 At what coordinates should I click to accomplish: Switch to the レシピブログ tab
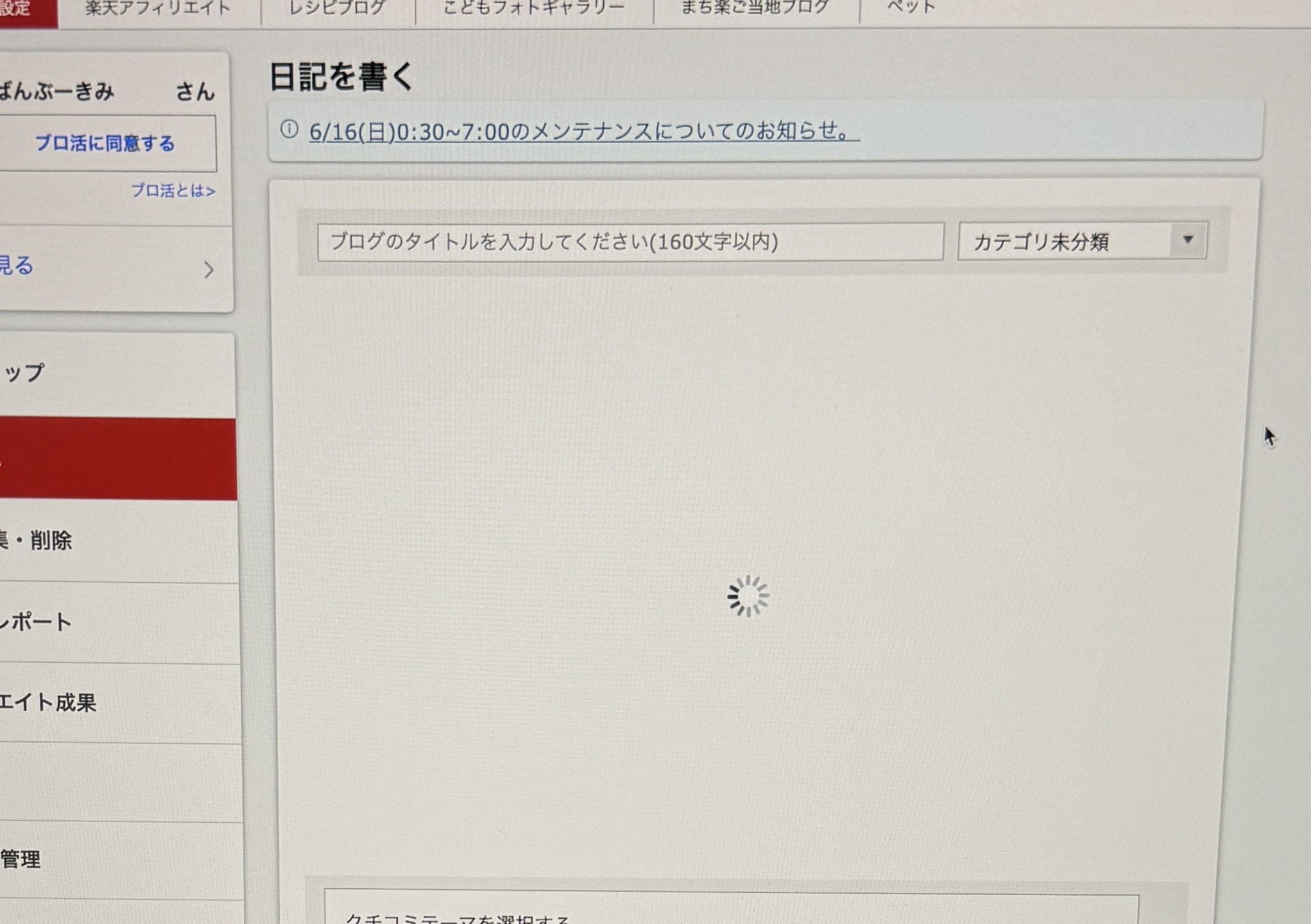click(x=337, y=9)
